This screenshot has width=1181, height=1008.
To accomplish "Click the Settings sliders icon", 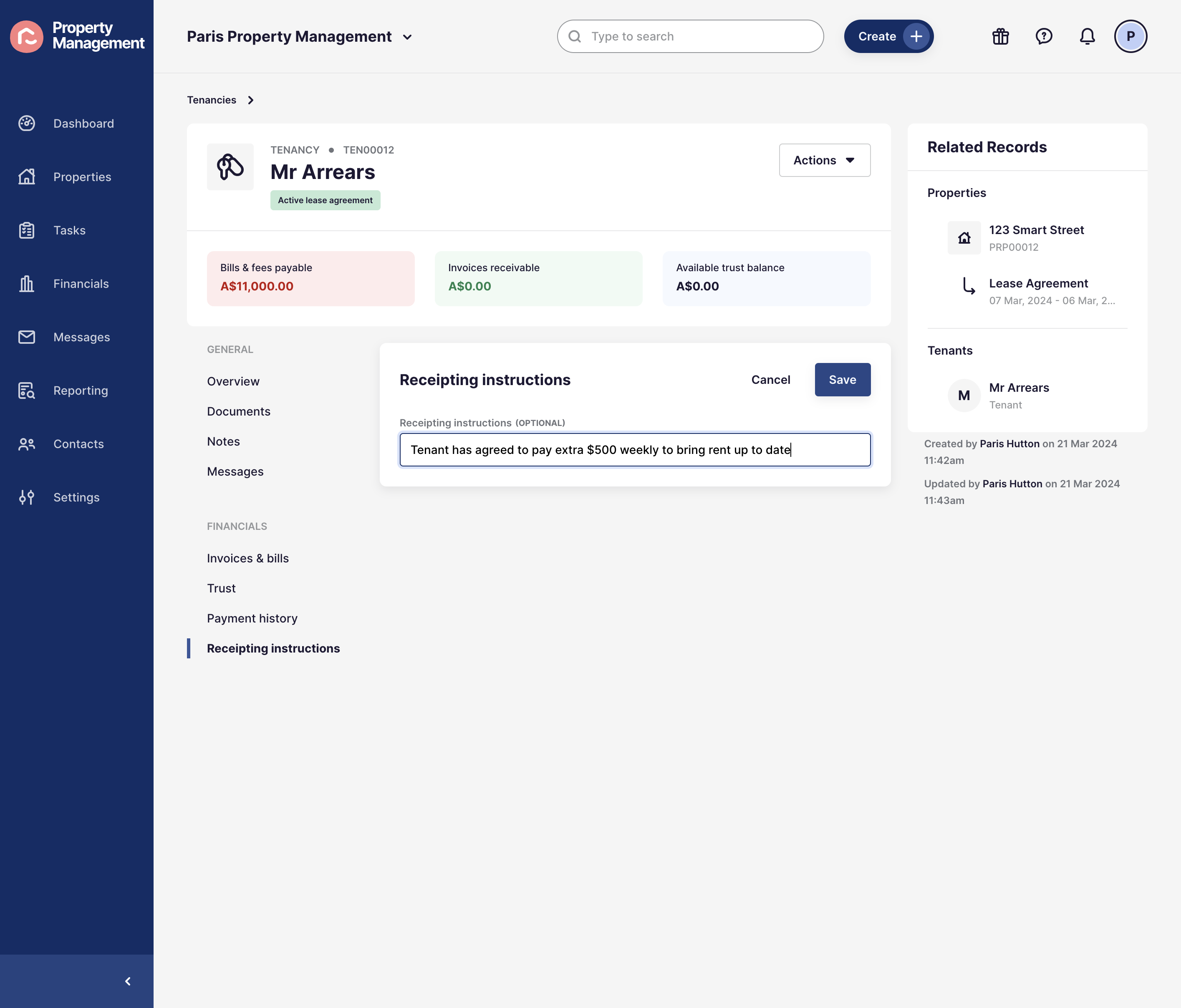I will (27, 497).
